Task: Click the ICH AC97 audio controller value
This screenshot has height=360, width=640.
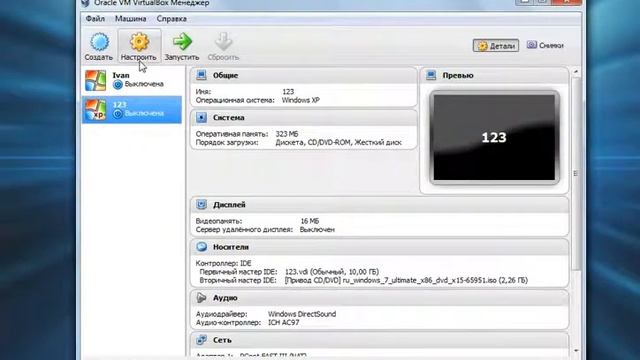Action: click(284, 322)
